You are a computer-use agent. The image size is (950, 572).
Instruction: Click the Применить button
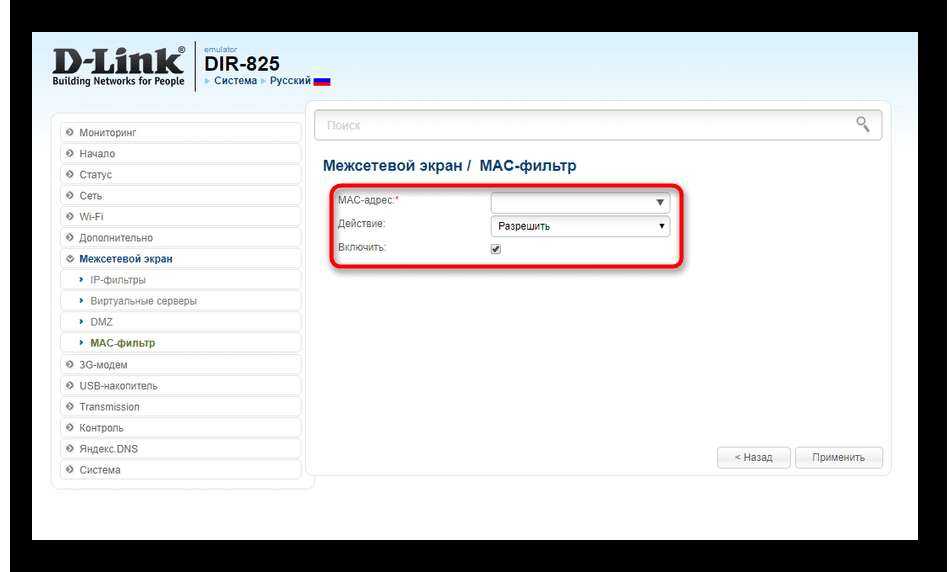coord(839,457)
